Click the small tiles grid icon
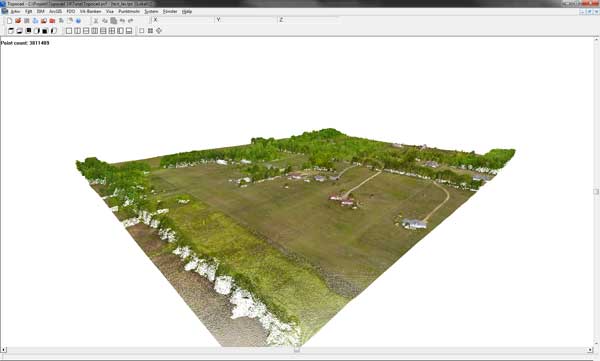 point(150,31)
